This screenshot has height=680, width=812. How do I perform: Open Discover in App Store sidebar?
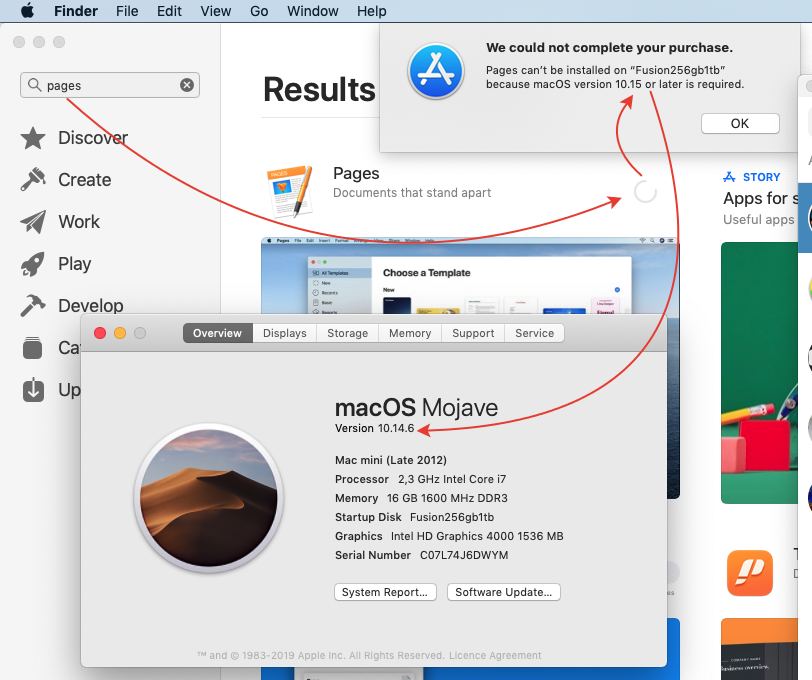(x=74, y=138)
